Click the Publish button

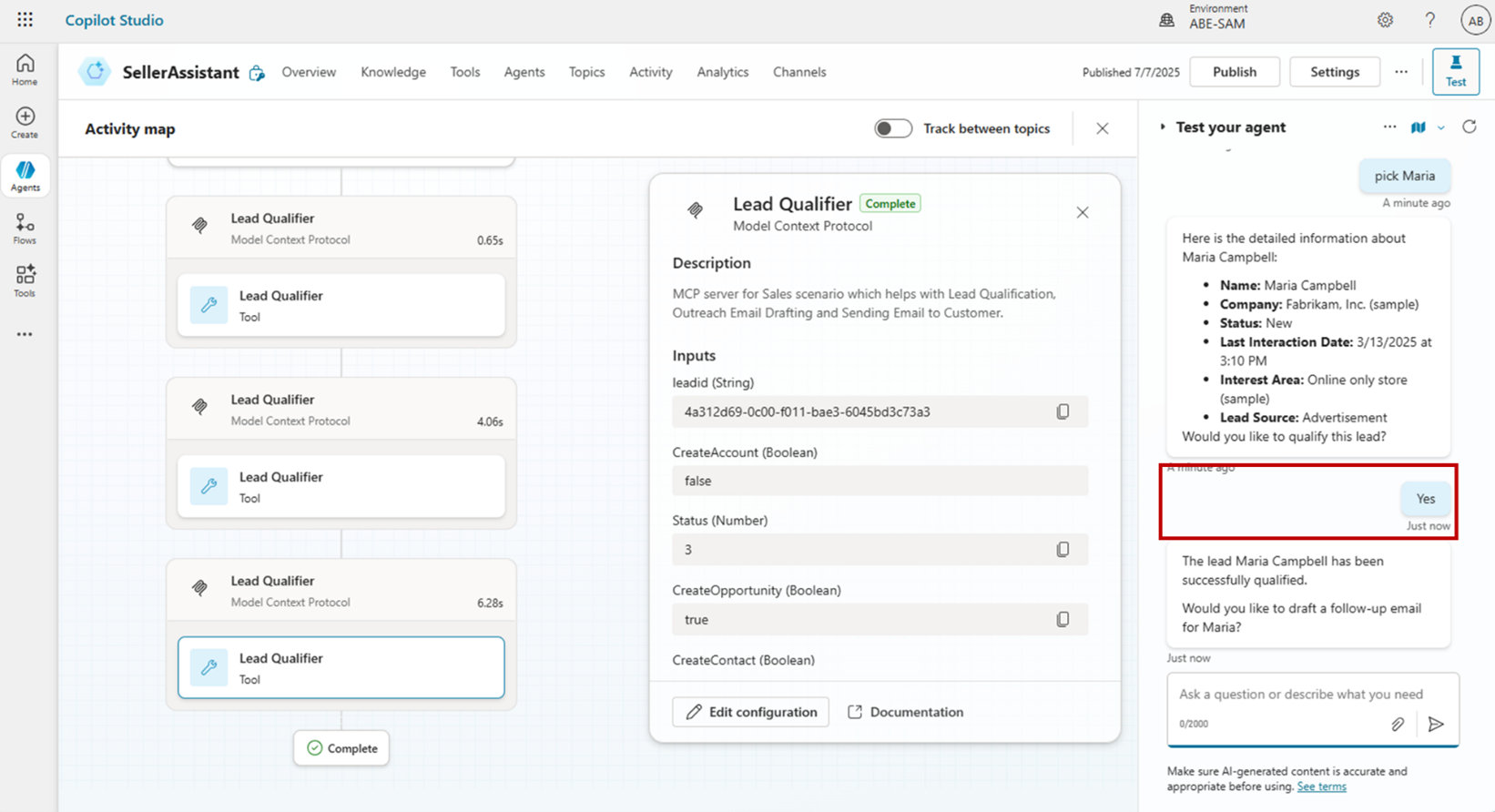pyautogui.click(x=1234, y=72)
